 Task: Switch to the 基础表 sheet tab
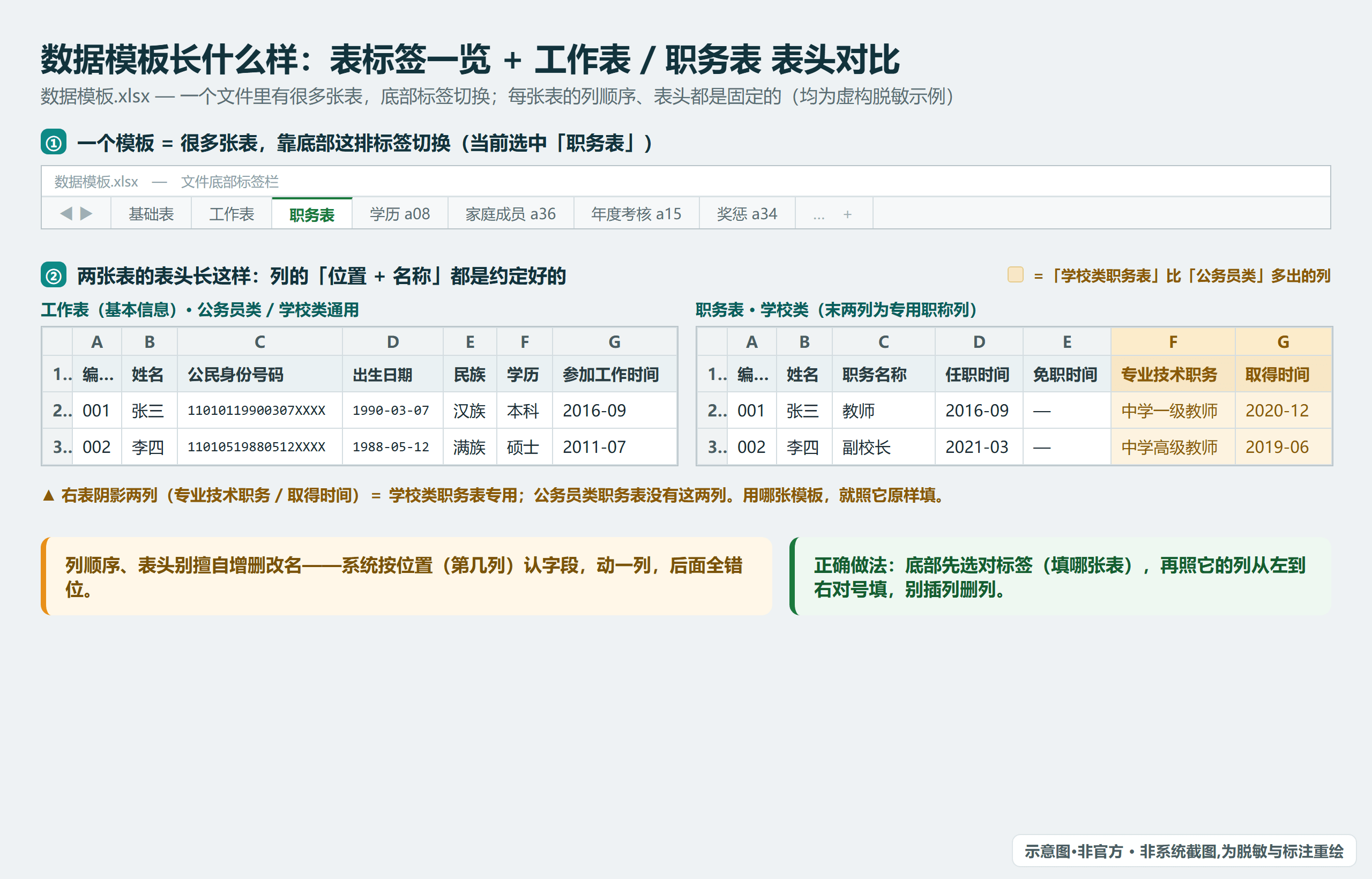[151, 214]
